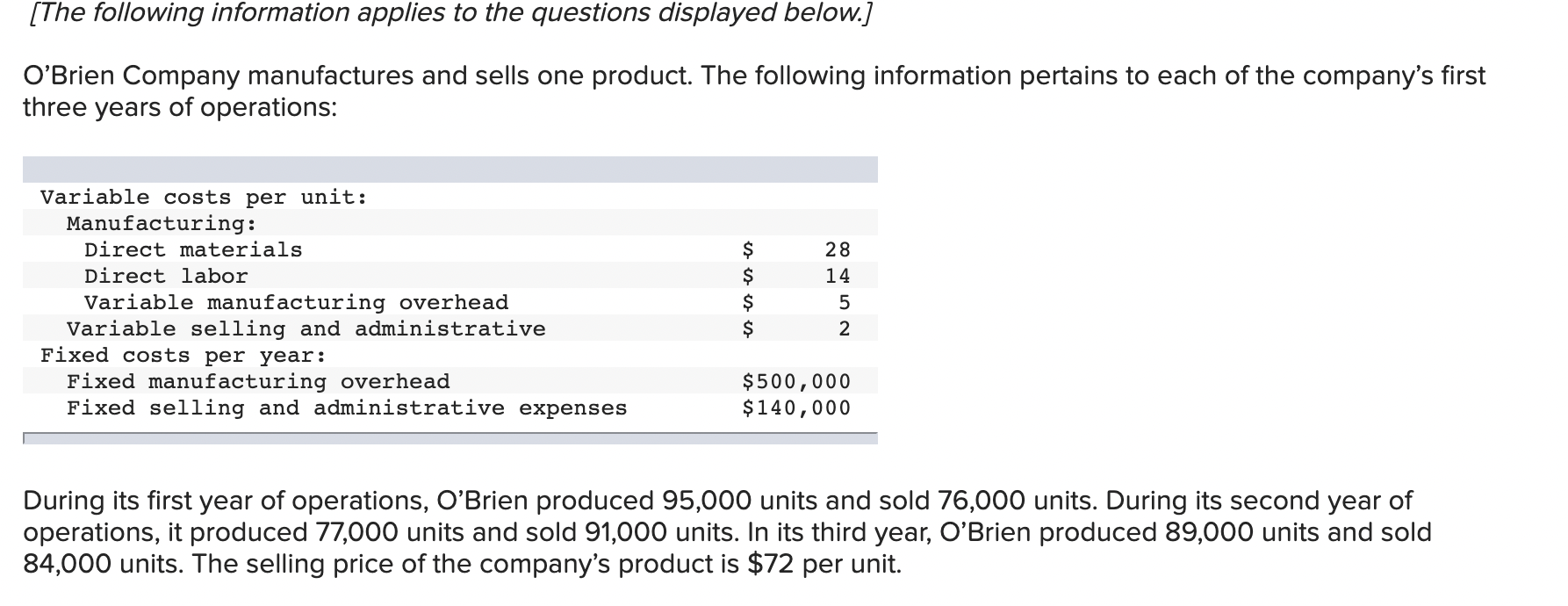Click the Variable manufacturing overhead value 5
Screen dimensions: 1568x606
[845, 302]
